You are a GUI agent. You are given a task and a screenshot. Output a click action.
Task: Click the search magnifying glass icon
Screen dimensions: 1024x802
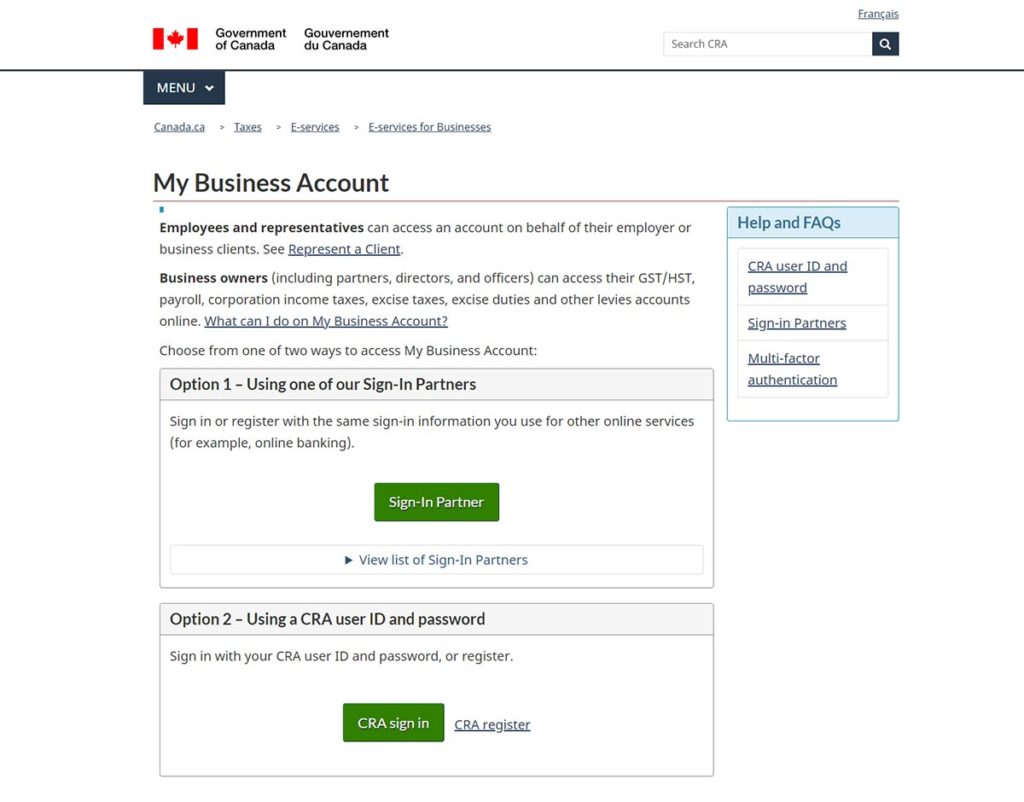885,44
